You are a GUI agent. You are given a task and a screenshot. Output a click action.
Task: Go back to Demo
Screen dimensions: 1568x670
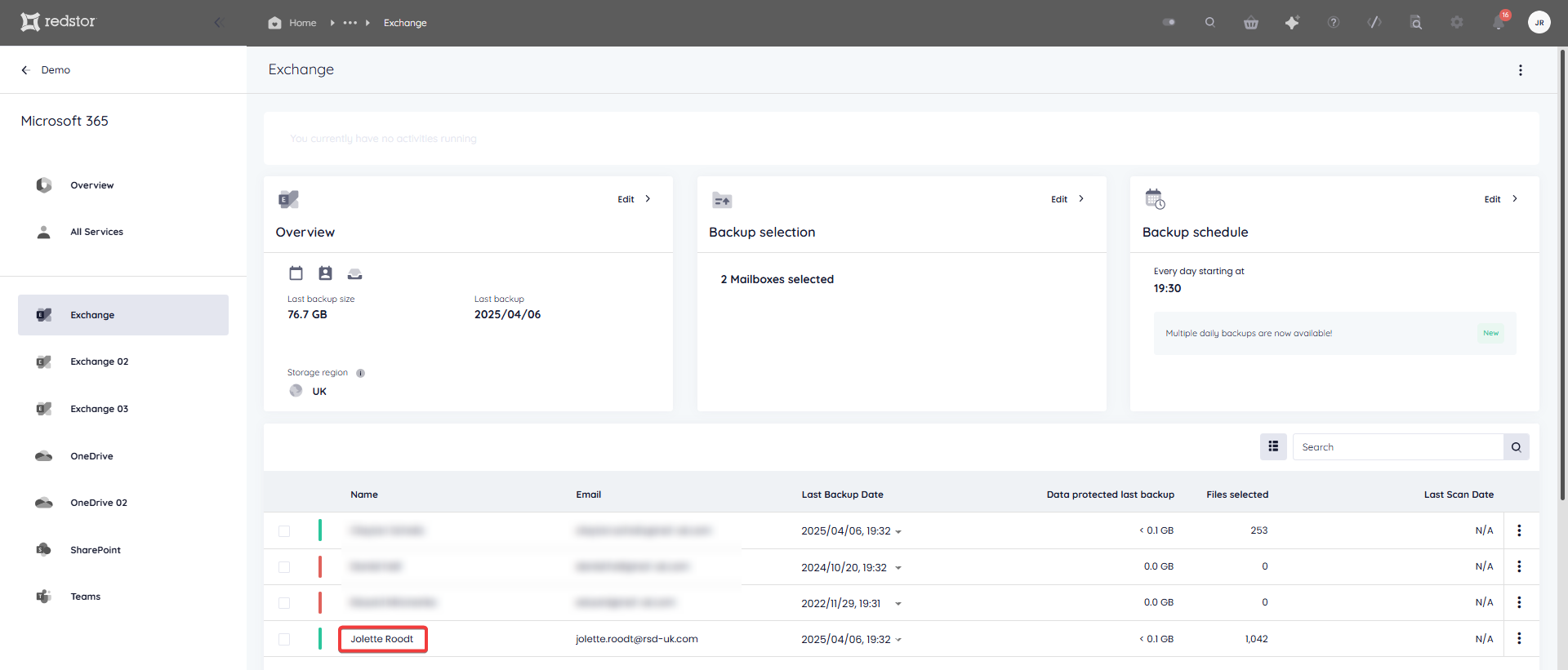[46, 70]
